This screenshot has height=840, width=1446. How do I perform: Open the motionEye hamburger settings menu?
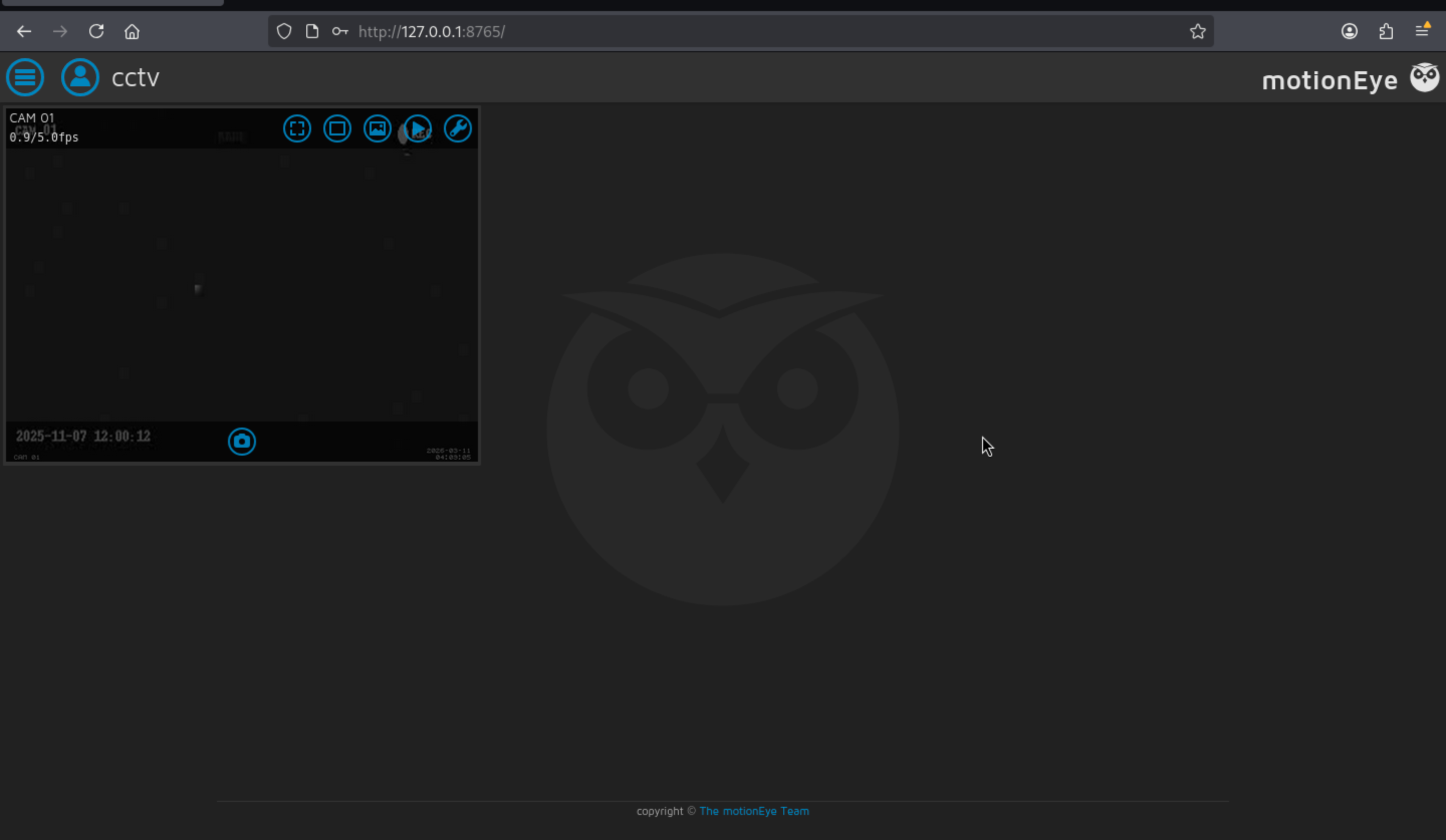tap(25, 77)
